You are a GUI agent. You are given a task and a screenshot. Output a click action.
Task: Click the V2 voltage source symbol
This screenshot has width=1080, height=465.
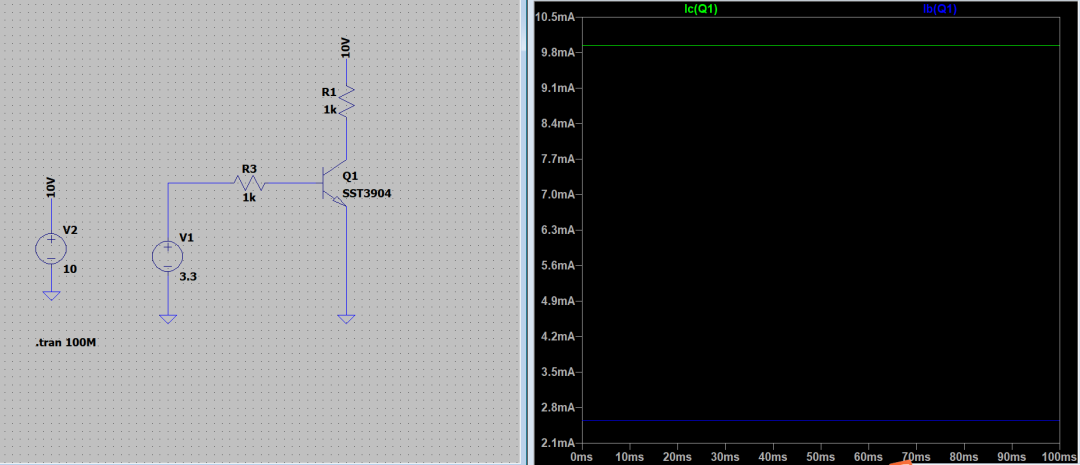pyautogui.click(x=51, y=248)
